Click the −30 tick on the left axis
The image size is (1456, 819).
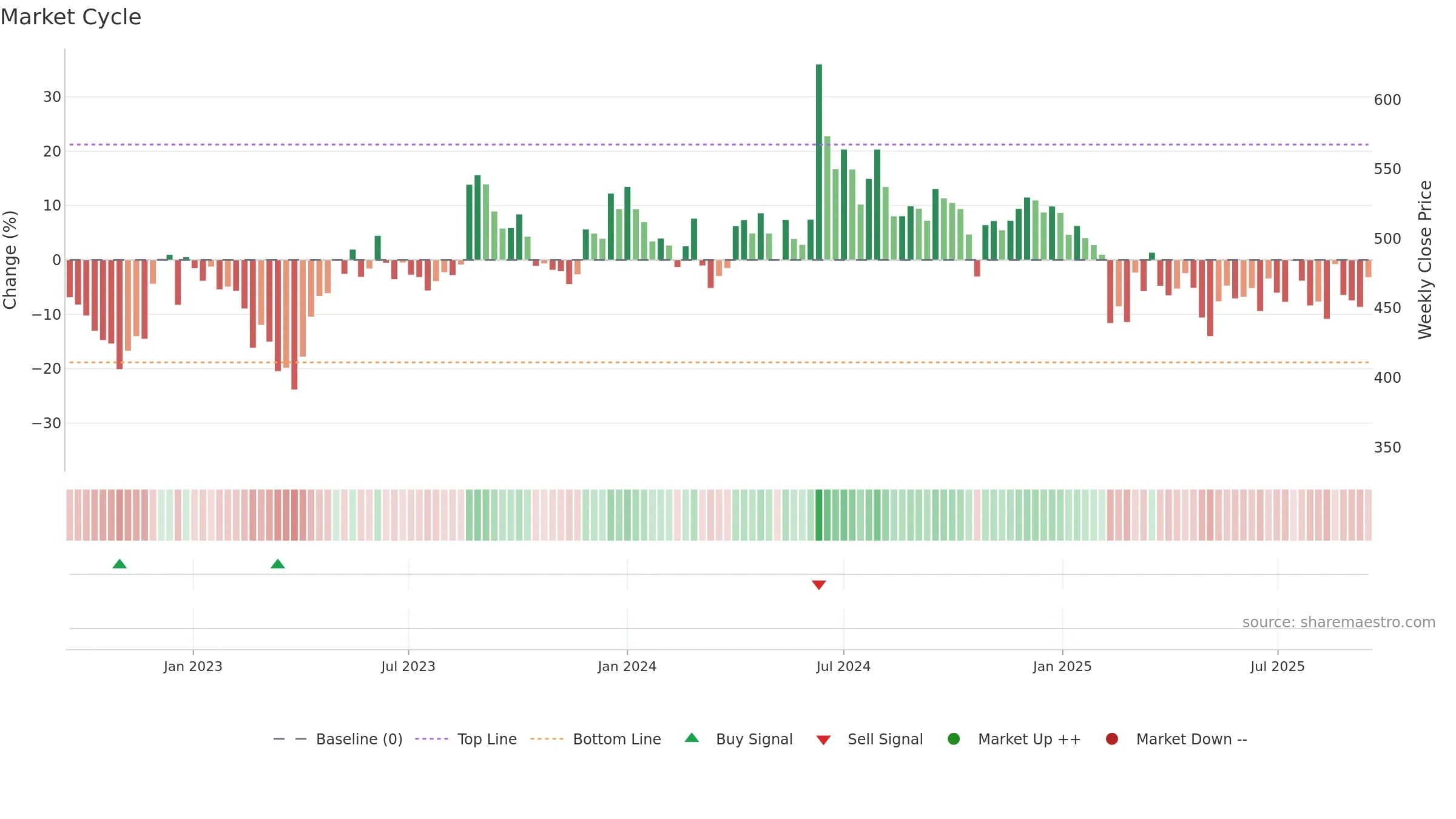click(47, 423)
